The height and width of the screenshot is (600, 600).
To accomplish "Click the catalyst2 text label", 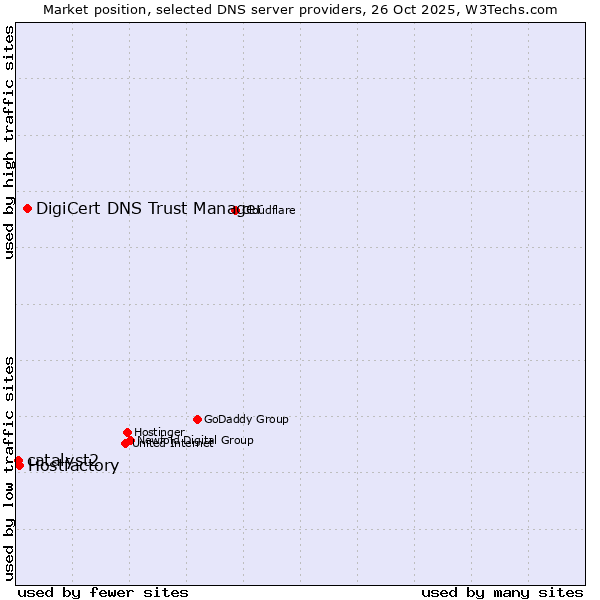I will [x=64, y=458].
